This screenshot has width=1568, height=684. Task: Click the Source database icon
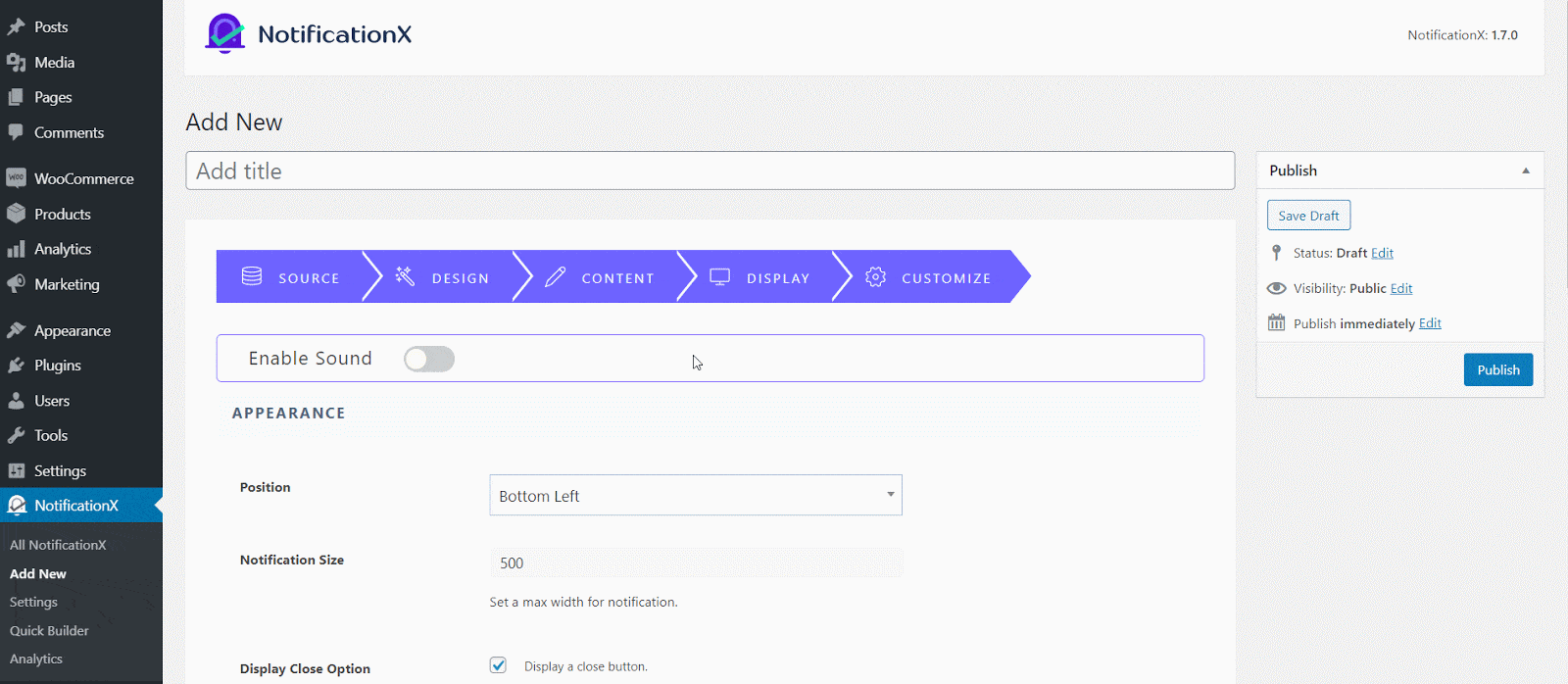tap(252, 277)
